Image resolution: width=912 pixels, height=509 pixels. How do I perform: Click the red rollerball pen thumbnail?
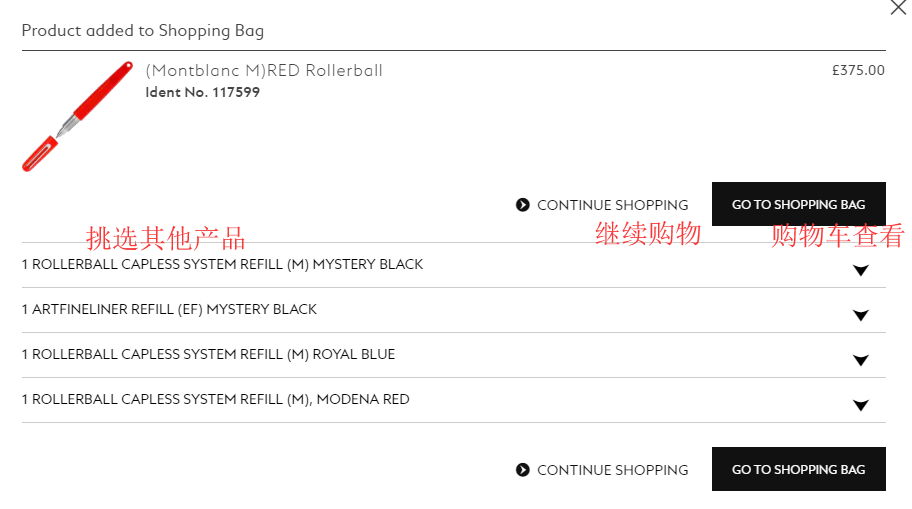(x=77, y=116)
